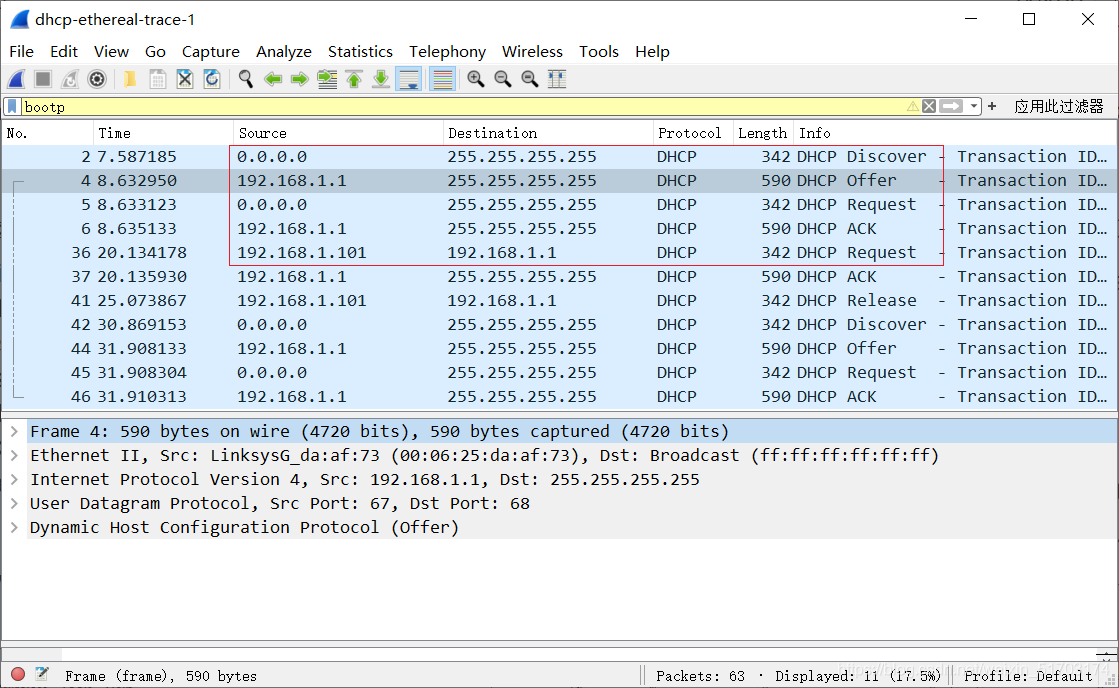Open a capture file with folder icon
The height and width of the screenshot is (688, 1119).
130,79
